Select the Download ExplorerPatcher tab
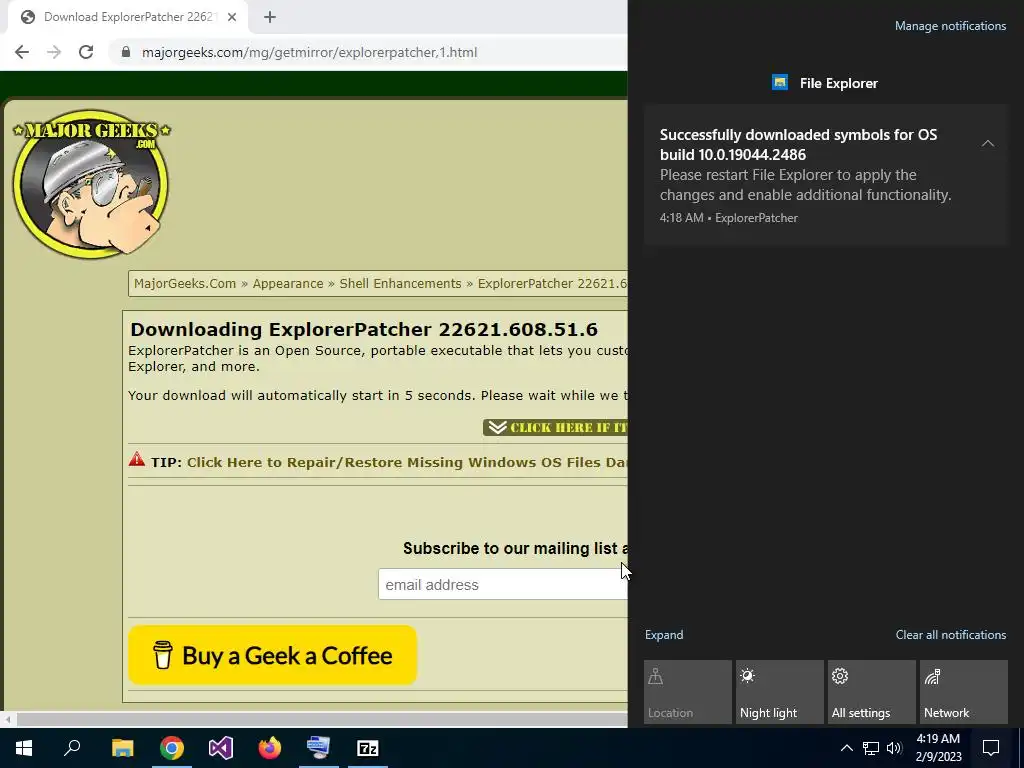 tap(127, 18)
